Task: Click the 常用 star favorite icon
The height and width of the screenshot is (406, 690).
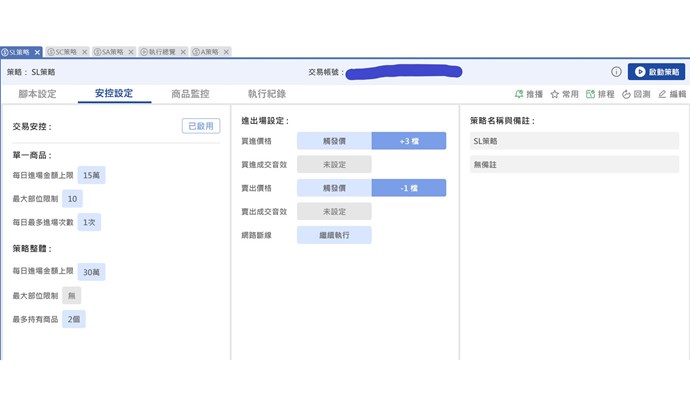Action: [x=555, y=94]
